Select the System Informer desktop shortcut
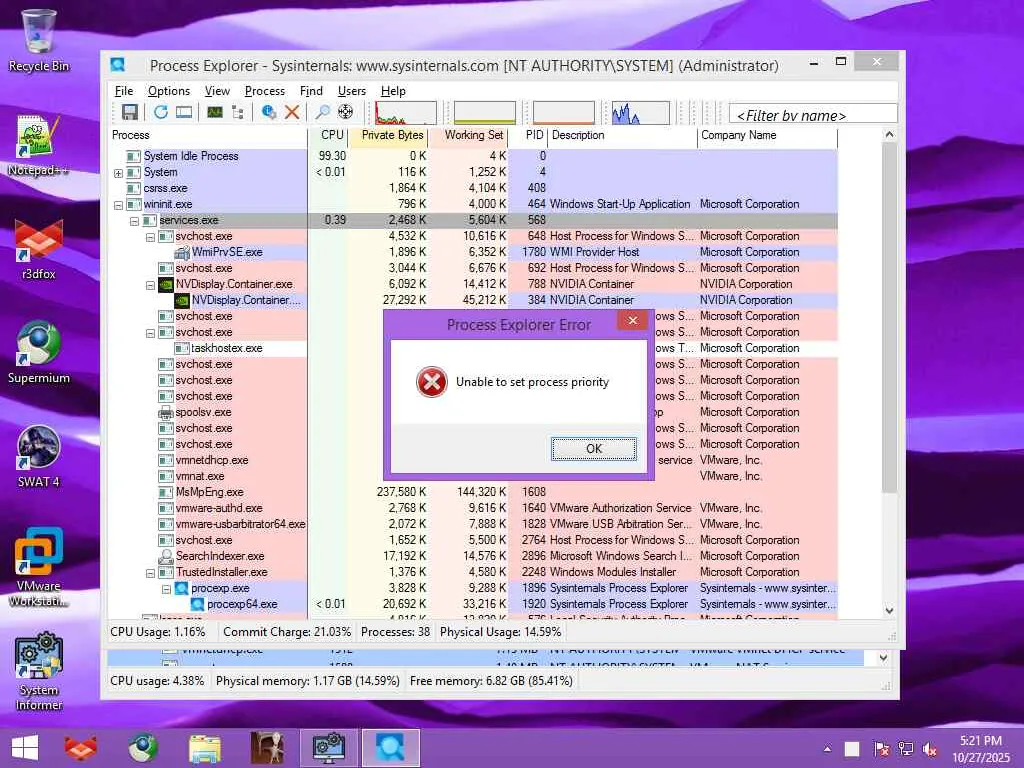1024x768 pixels. tap(39, 671)
